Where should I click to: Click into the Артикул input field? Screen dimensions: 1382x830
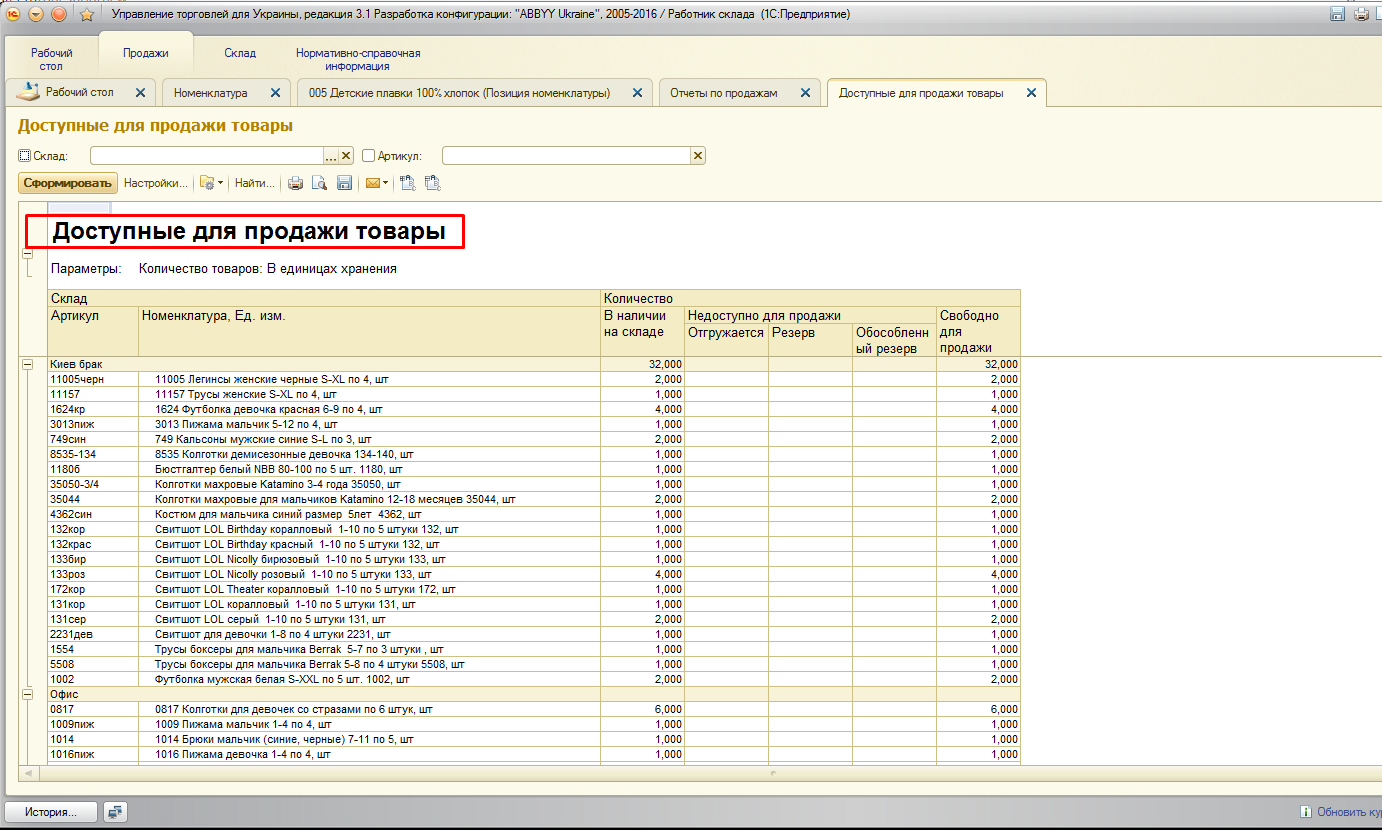(x=566, y=156)
